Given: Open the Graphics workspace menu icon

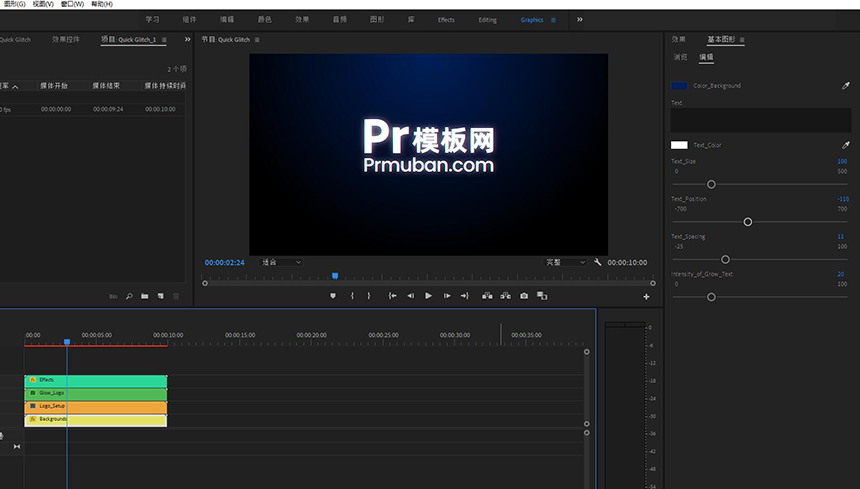Looking at the screenshot, I should 553,20.
